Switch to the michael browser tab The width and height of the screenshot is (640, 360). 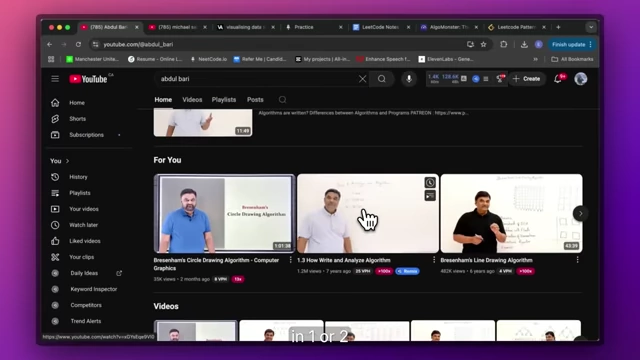click(177, 27)
